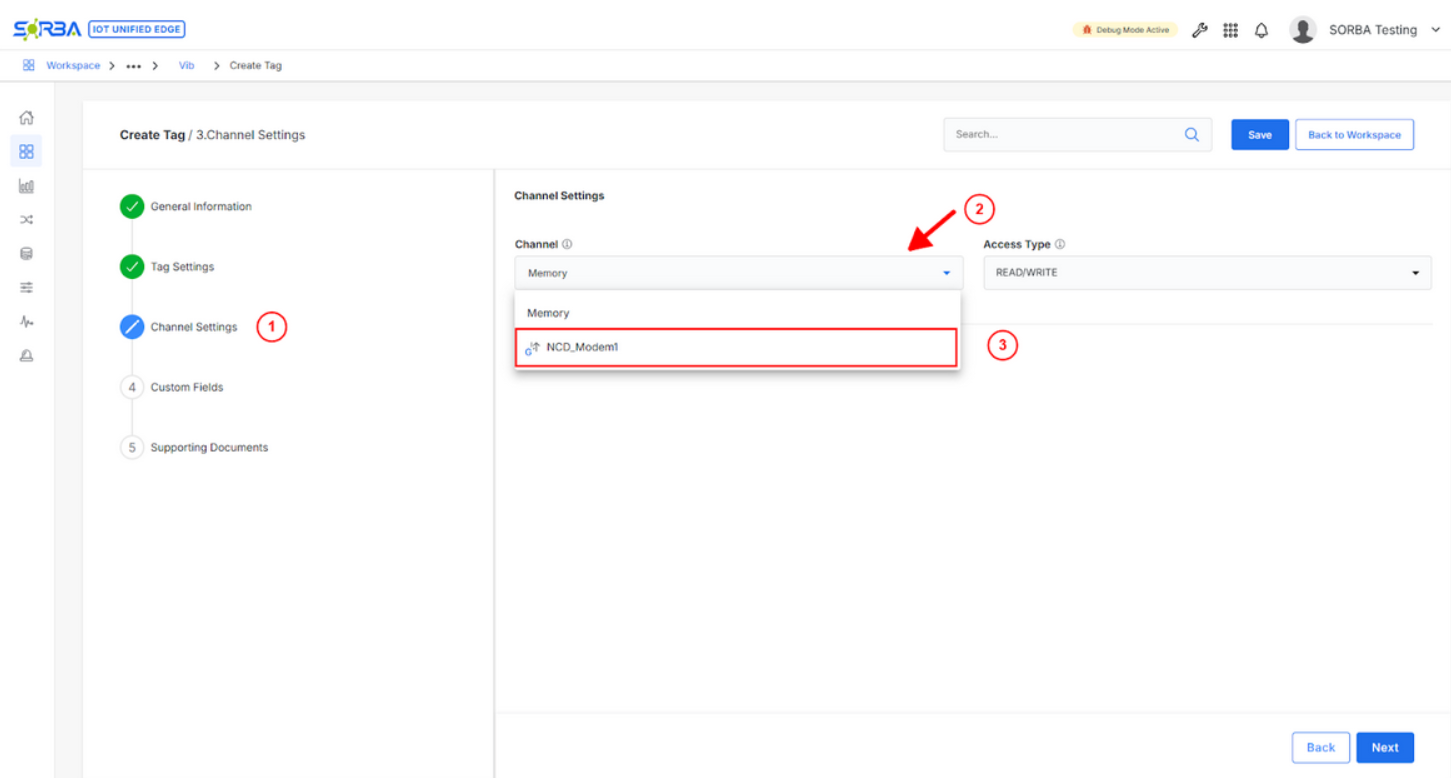Click the sliders settings icon in sidebar

[x=27, y=288]
